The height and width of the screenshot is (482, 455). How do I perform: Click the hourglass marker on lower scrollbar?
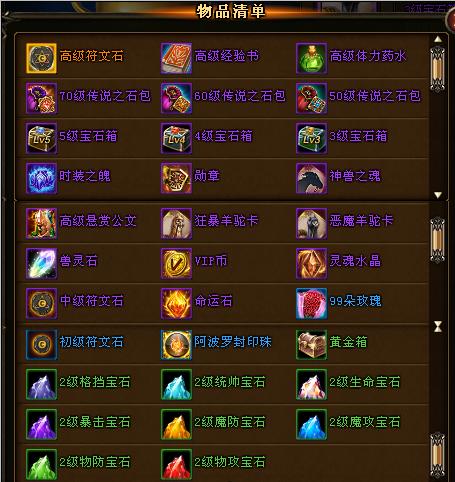pos(438,327)
